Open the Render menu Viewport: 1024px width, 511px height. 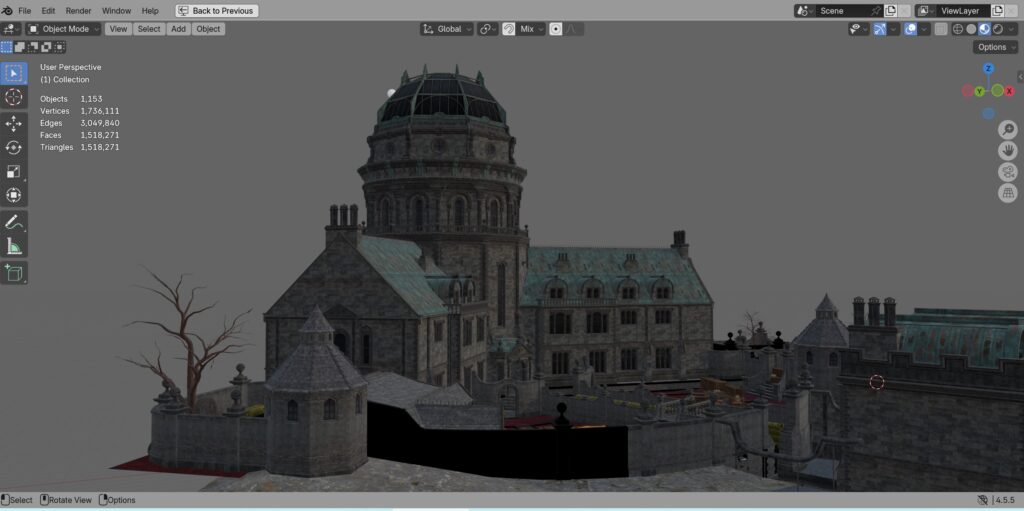point(78,11)
